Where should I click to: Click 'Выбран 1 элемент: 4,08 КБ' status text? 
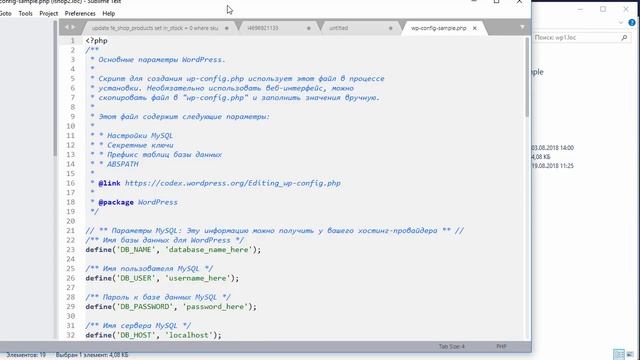click(92, 355)
